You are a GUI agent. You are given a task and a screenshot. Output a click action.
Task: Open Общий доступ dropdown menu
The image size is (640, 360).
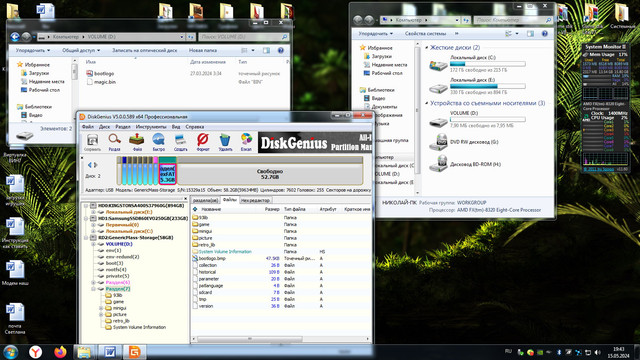(81, 50)
